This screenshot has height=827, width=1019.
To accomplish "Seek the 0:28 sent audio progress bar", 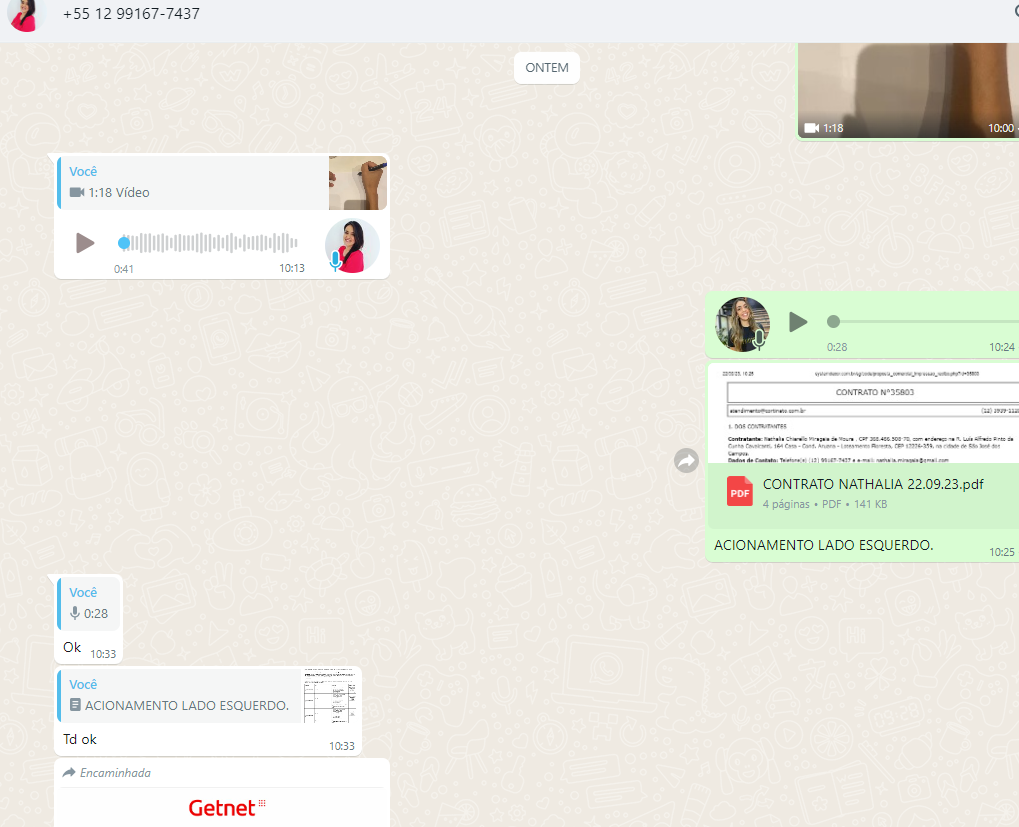I will coord(922,322).
